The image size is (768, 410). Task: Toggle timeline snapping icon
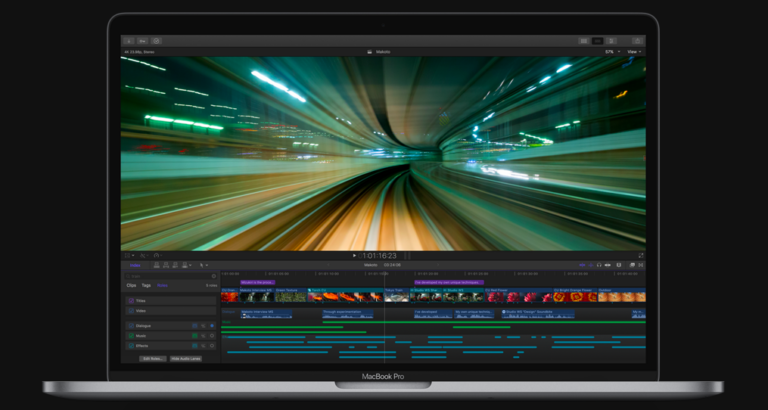tap(608, 265)
